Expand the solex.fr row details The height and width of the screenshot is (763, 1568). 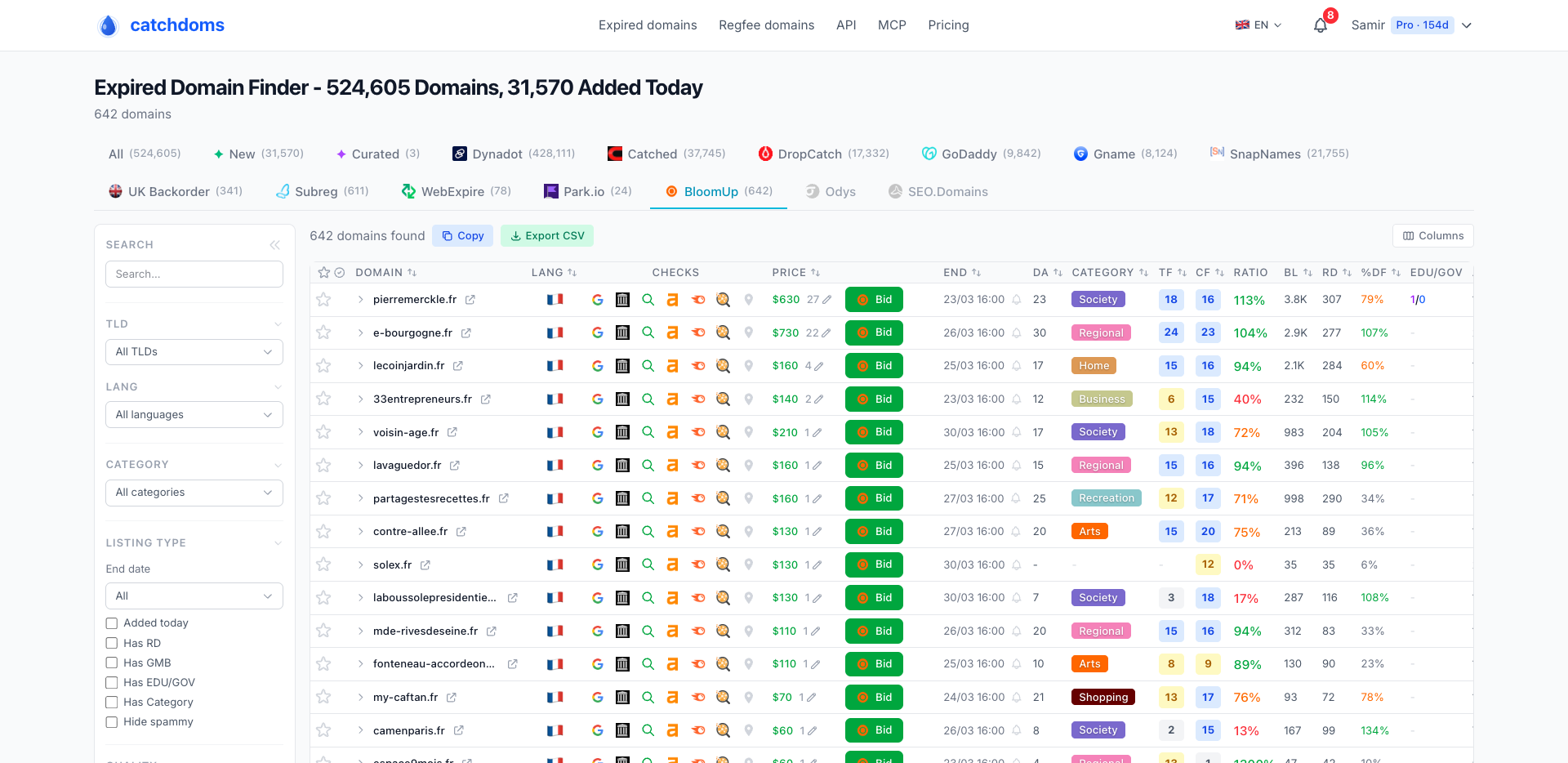[360, 565]
